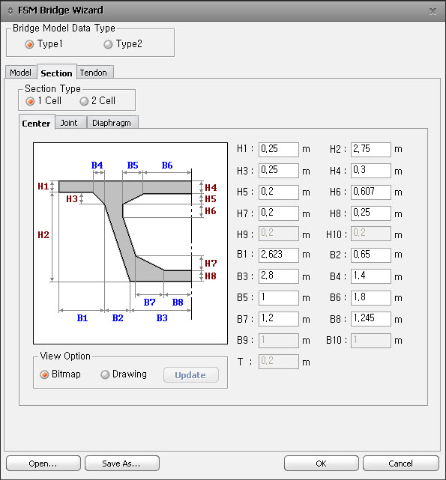Select the Type2 bridge model data type
The image size is (446, 480).
[x=123, y=44]
